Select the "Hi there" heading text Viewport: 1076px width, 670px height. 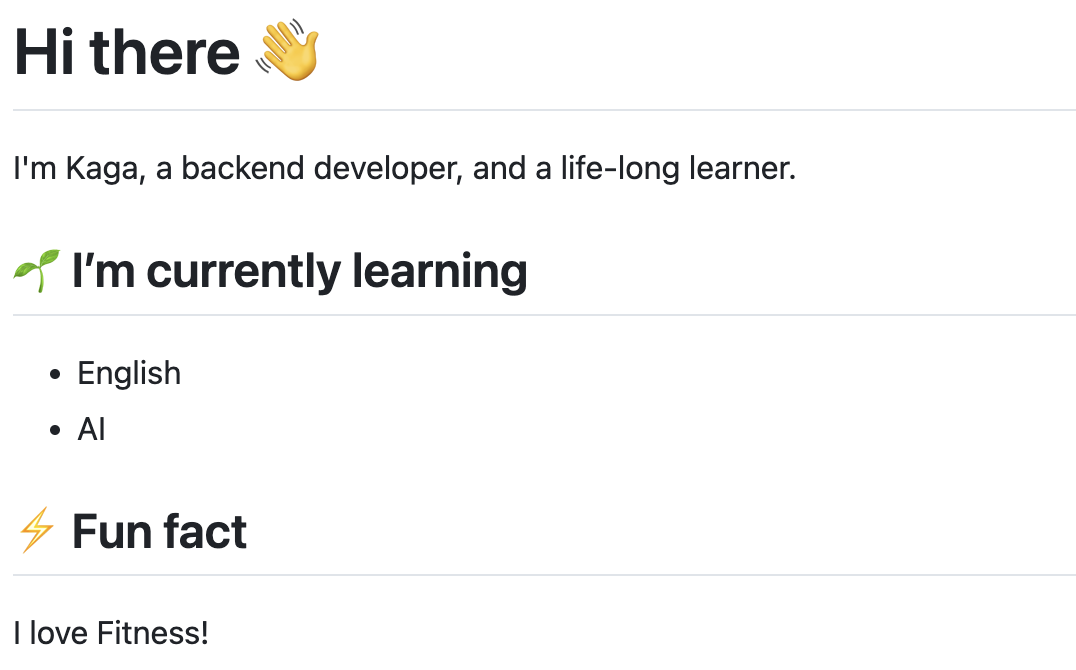point(127,52)
